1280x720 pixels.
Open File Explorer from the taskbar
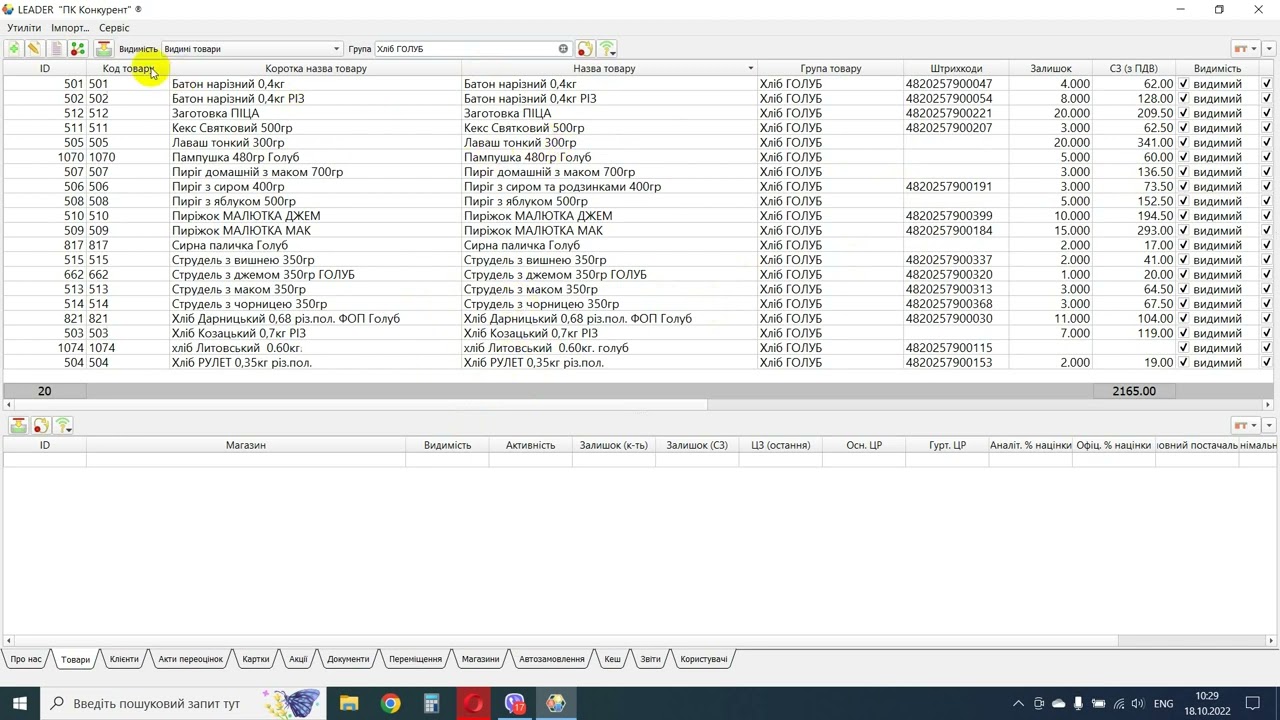349,703
